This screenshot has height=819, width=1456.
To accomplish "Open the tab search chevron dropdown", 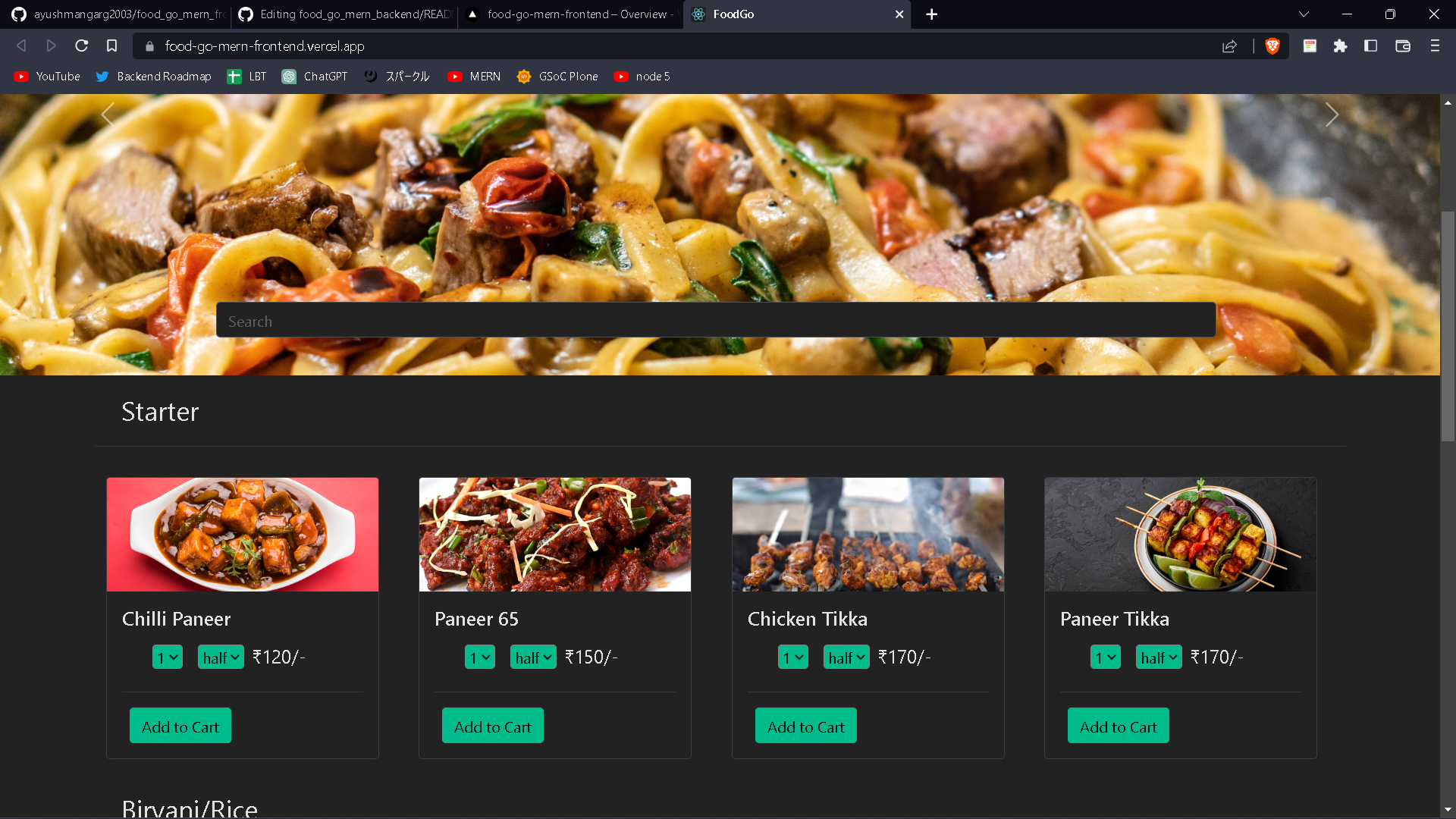I will click(x=1304, y=14).
